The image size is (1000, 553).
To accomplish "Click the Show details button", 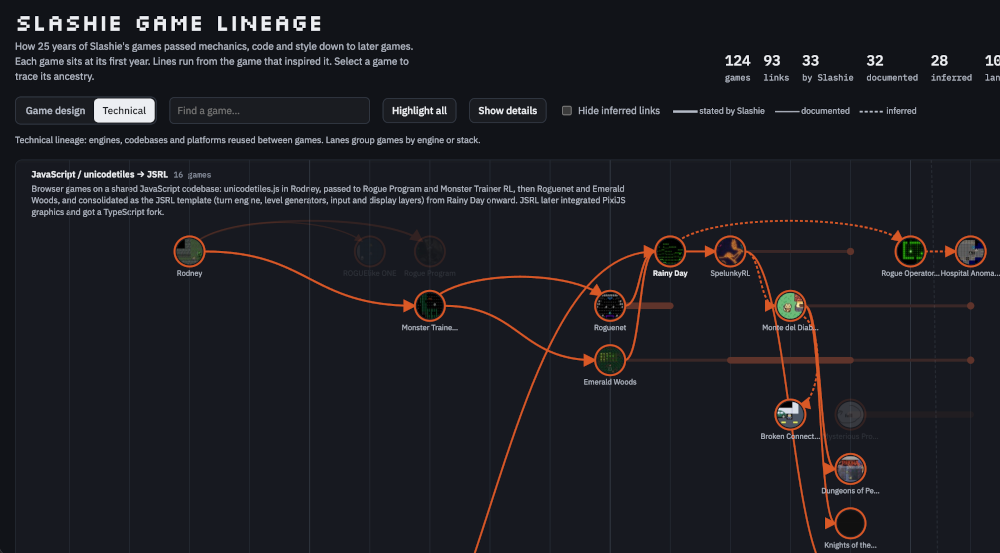I will [x=508, y=110].
